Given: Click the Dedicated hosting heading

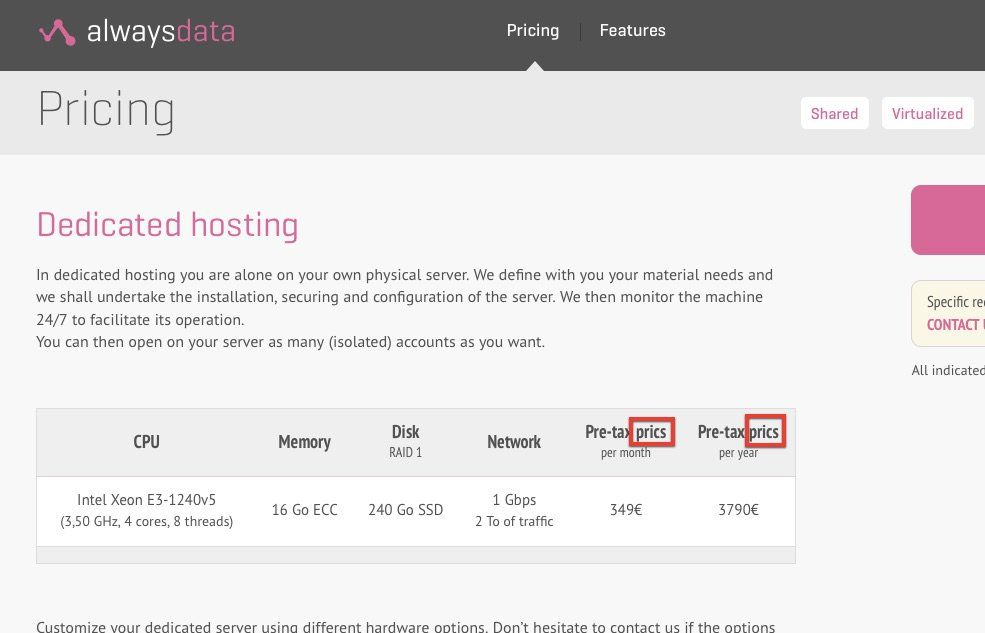Looking at the screenshot, I should coord(167,224).
